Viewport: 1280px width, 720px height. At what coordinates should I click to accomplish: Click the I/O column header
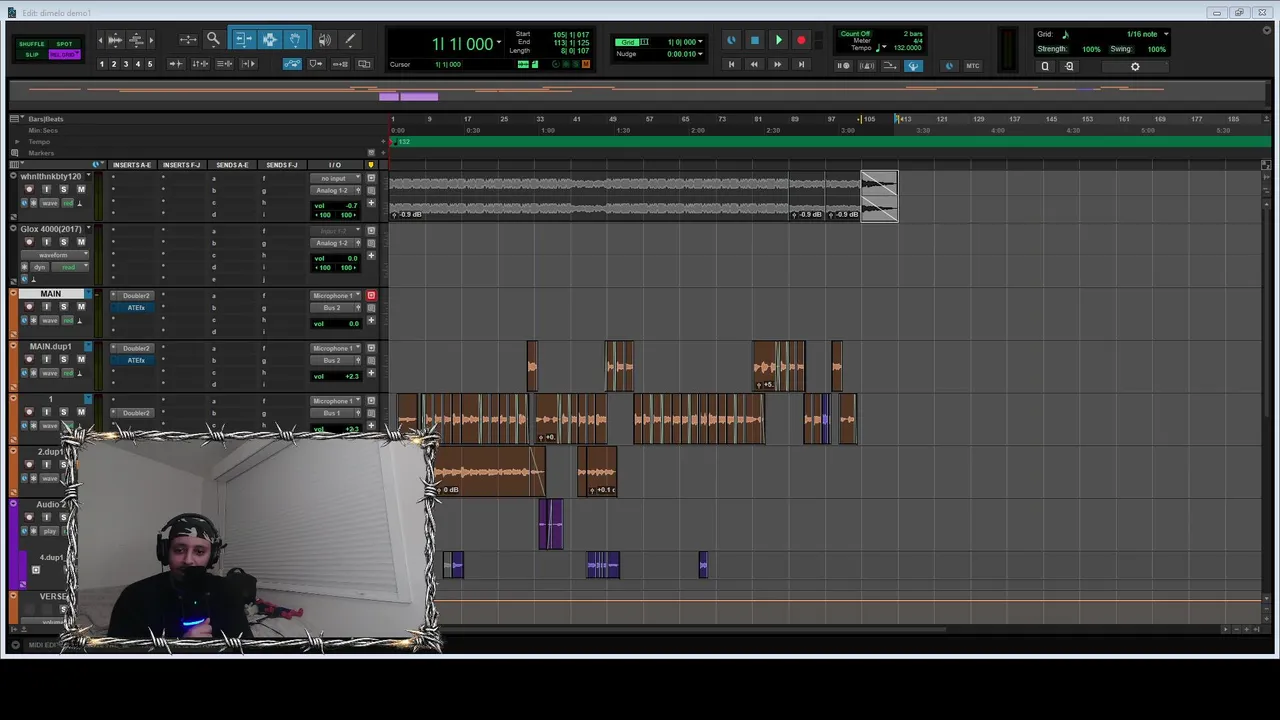335,165
